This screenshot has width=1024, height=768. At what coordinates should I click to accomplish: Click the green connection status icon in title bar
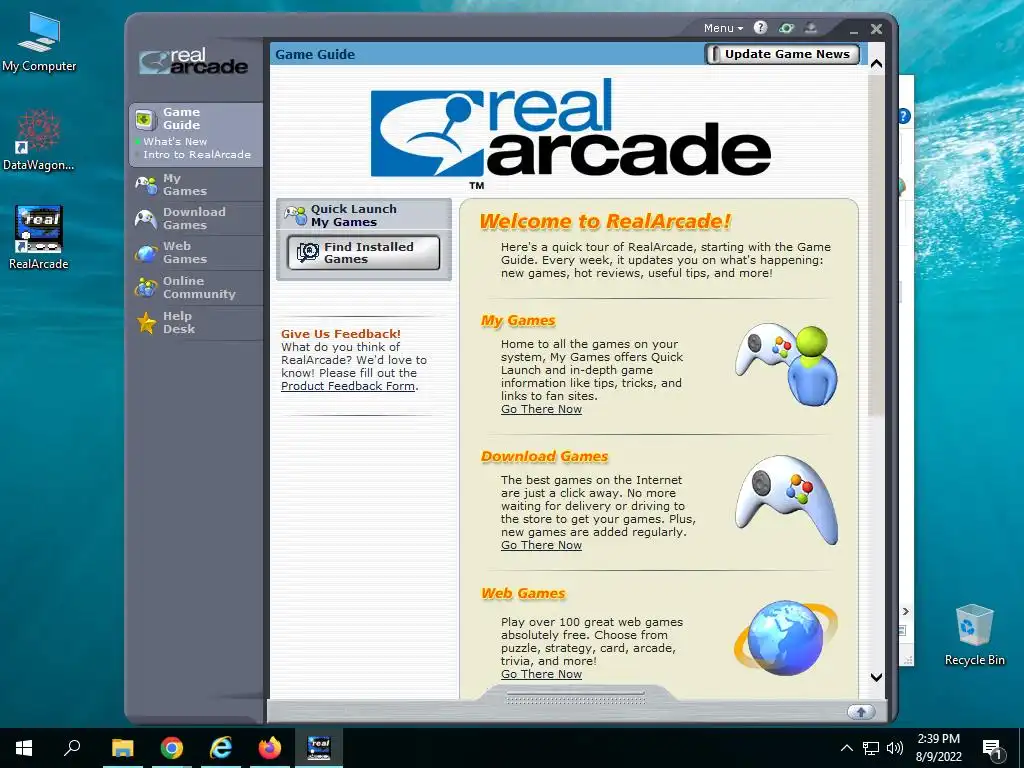click(786, 28)
